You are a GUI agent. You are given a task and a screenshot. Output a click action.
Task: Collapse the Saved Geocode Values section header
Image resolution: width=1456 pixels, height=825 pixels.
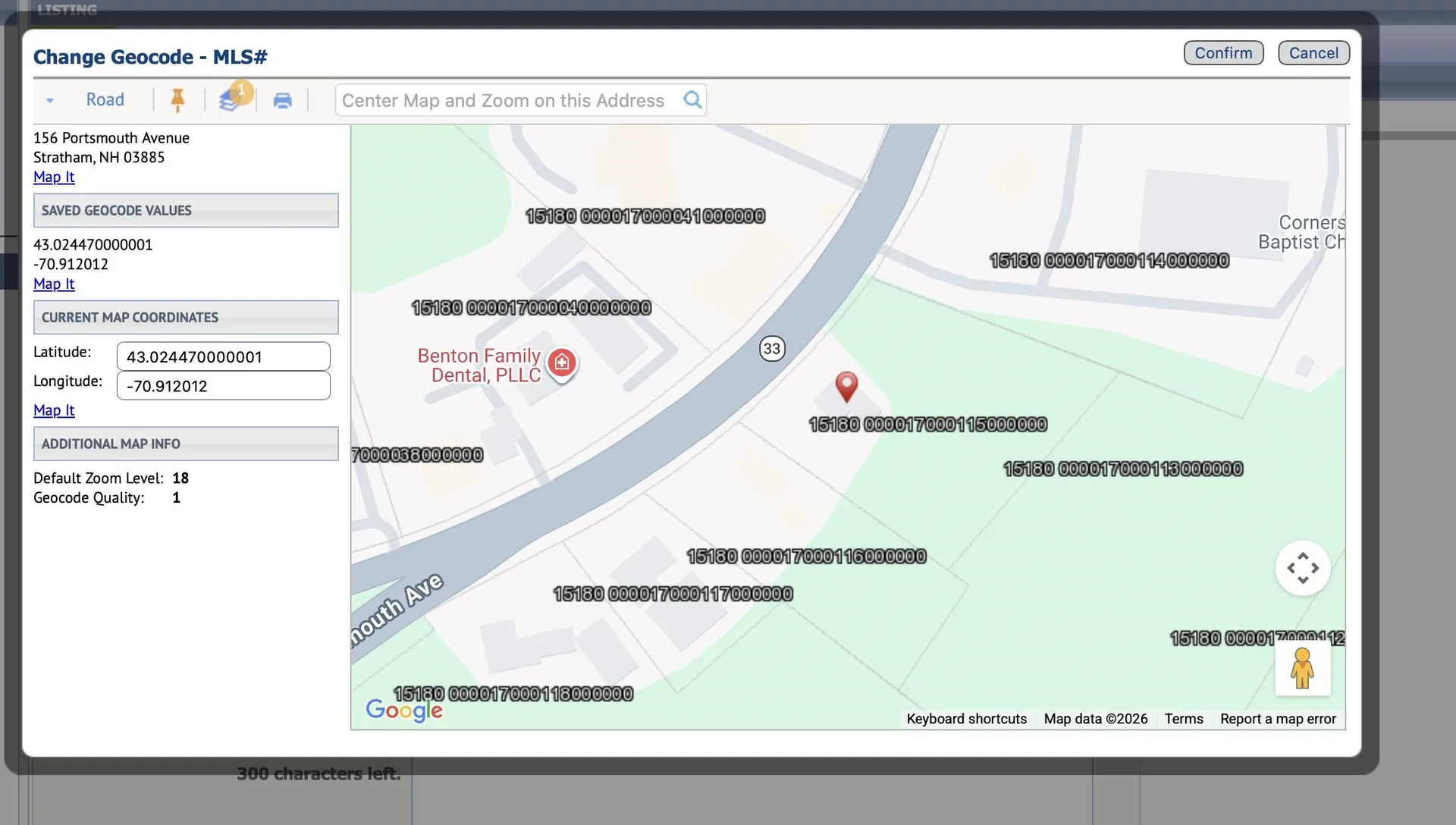click(186, 211)
